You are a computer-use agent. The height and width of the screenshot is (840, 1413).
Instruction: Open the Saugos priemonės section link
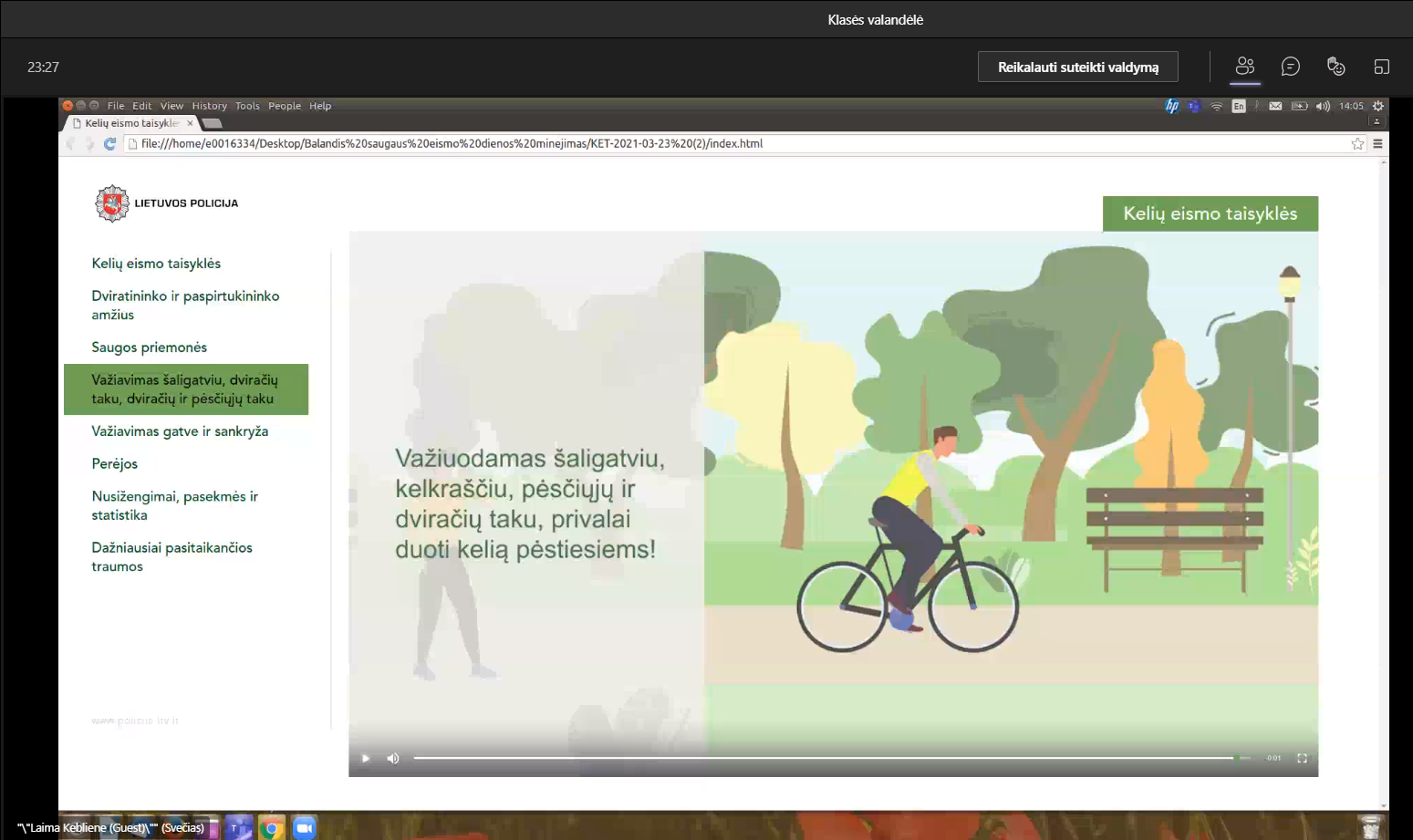pyautogui.click(x=149, y=347)
